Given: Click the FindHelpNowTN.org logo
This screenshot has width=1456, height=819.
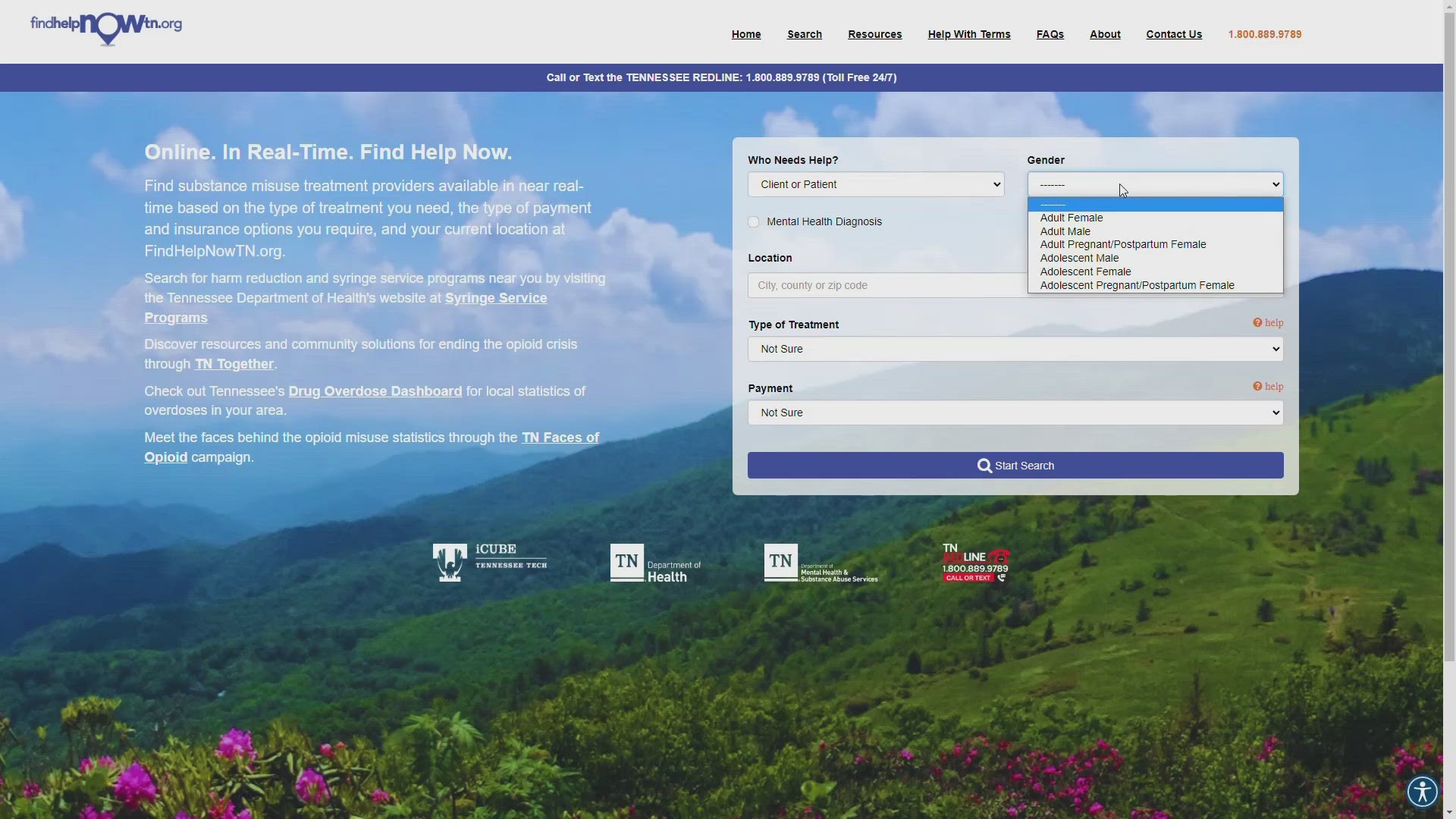Looking at the screenshot, I should [106, 30].
